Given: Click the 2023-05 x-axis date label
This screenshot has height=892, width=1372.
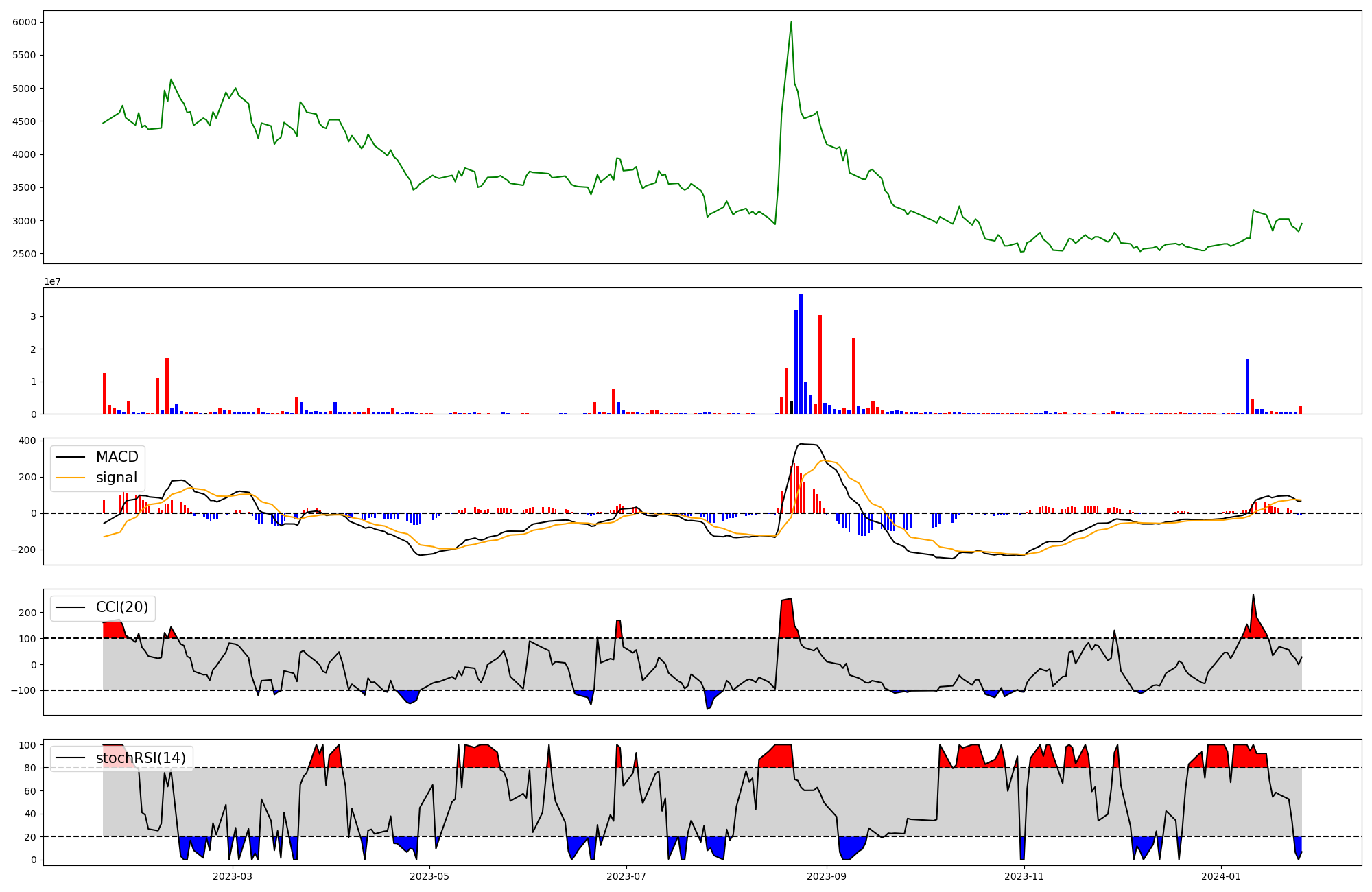Looking at the screenshot, I should [x=430, y=876].
